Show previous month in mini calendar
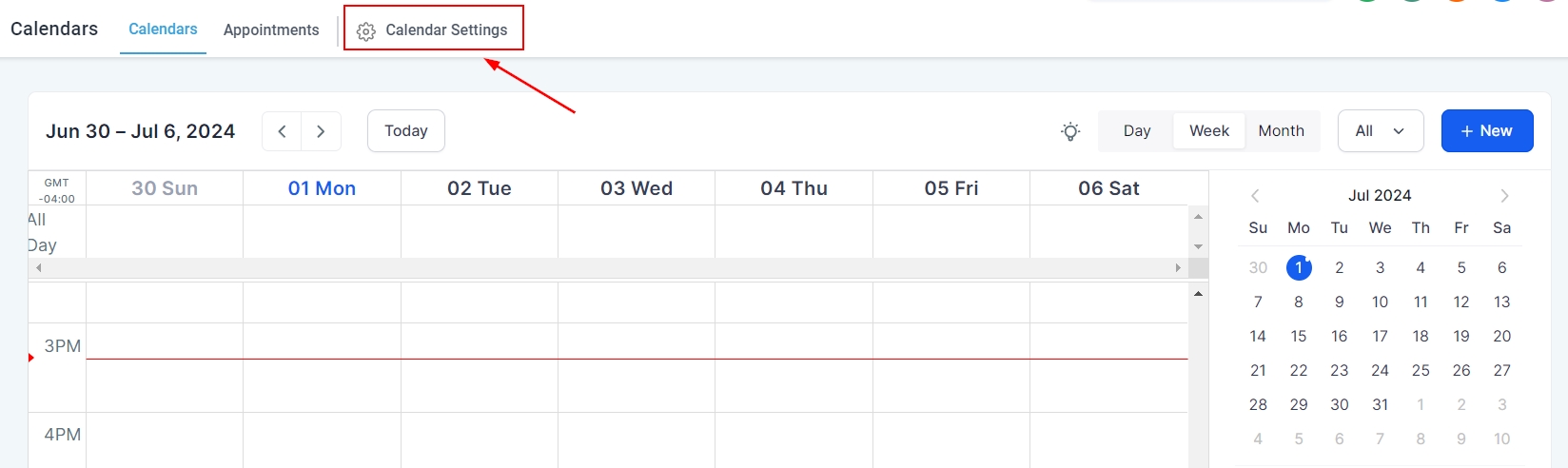1568x468 pixels. pyautogui.click(x=1255, y=196)
